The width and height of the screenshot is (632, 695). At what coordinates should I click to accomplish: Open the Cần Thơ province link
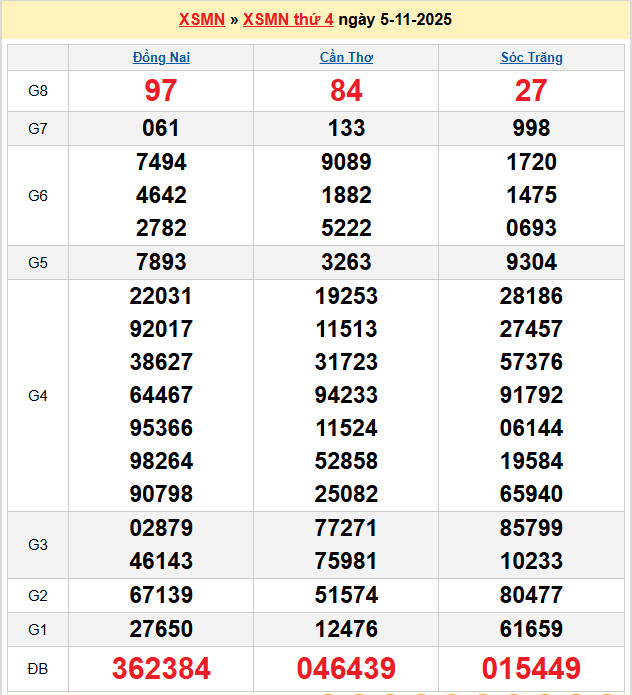tap(346, 58)
